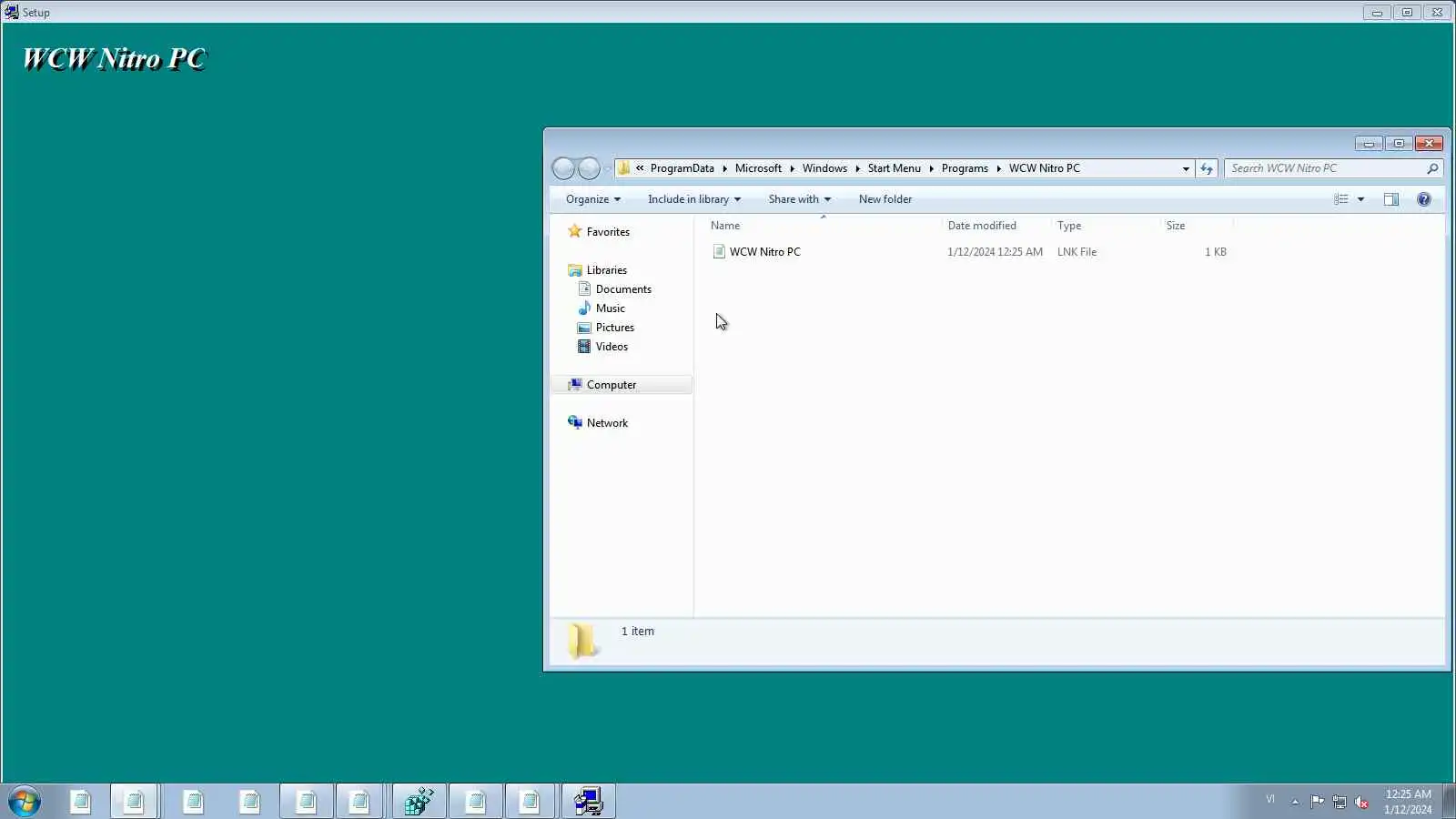The height and width of the screenshot is (819, 1456).
Task: Open the Organize dropdown menu
Action: (593, 199)
